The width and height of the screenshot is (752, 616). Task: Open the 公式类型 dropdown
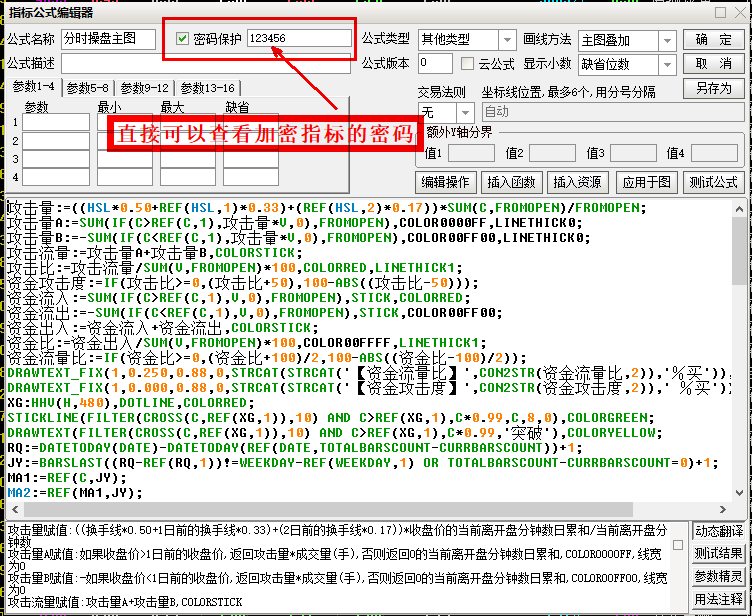[507, 40]
